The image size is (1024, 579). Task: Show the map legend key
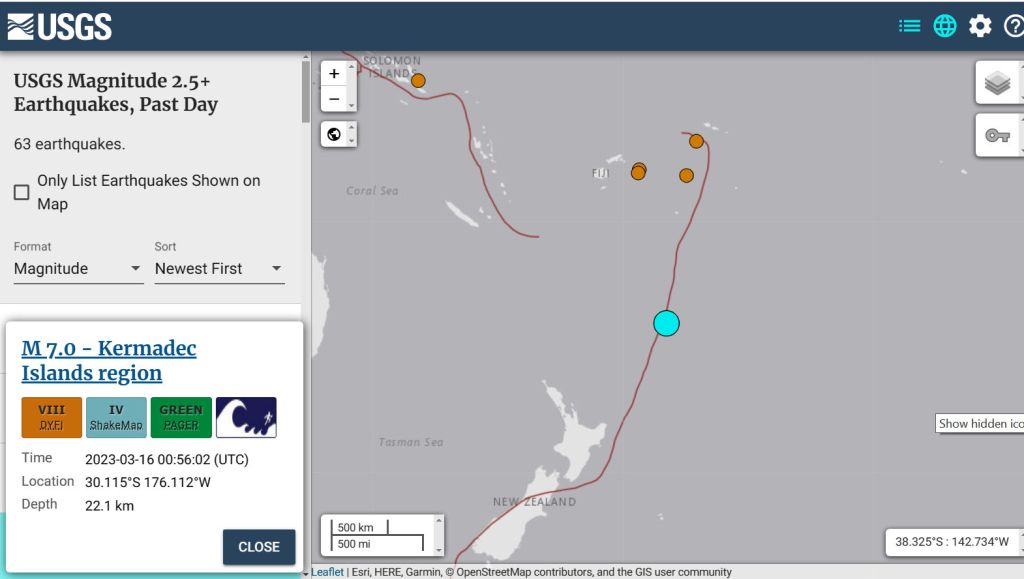click(x=997, y=135)
